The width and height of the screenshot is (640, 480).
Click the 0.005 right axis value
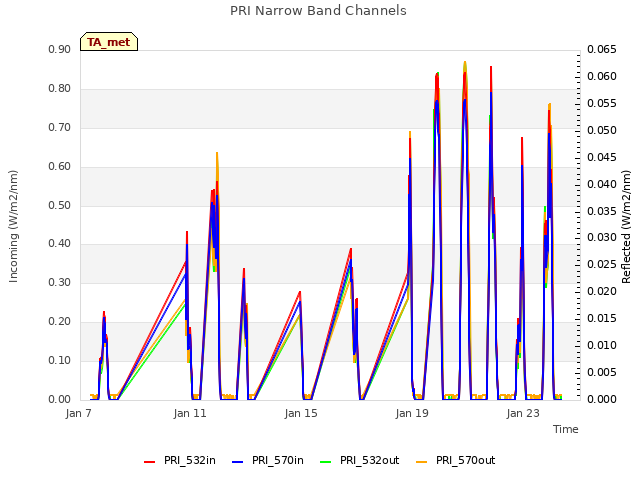tap(602, 372)
